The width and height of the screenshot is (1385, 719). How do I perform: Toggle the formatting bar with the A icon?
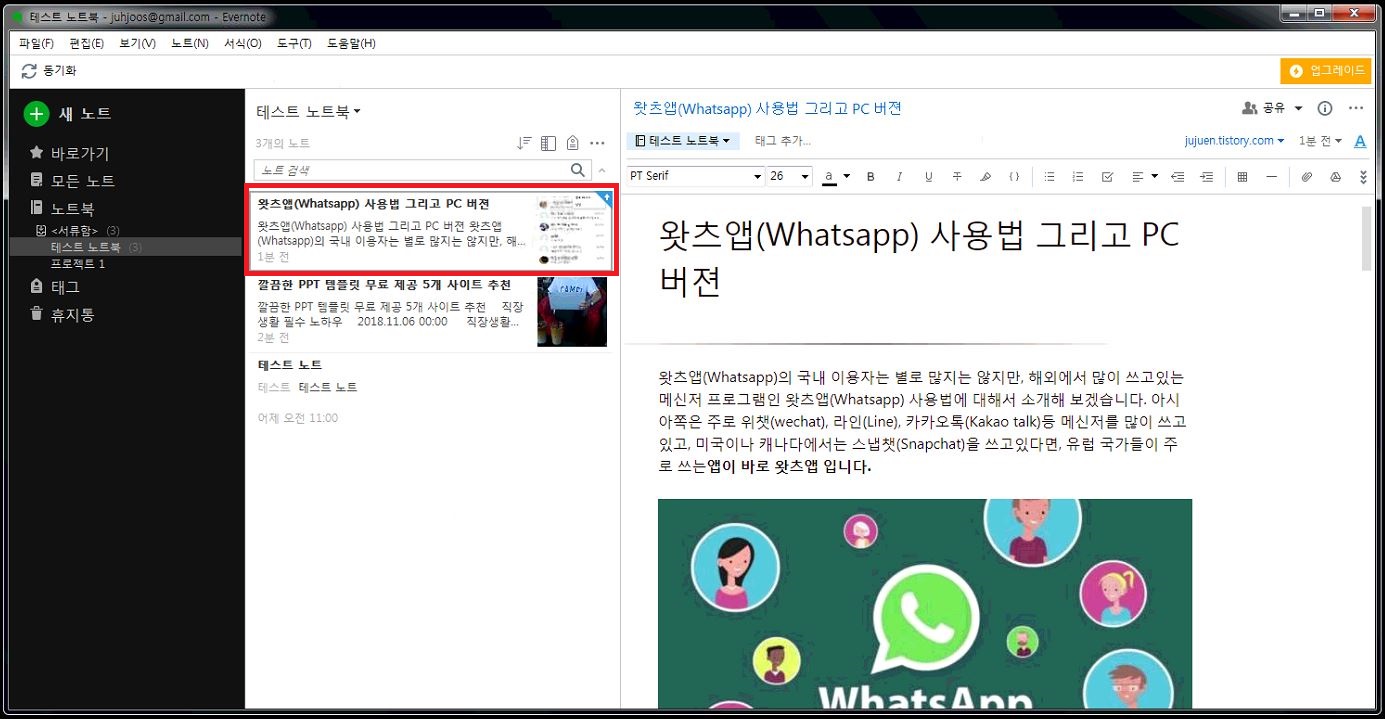(x=1360, y=141)
